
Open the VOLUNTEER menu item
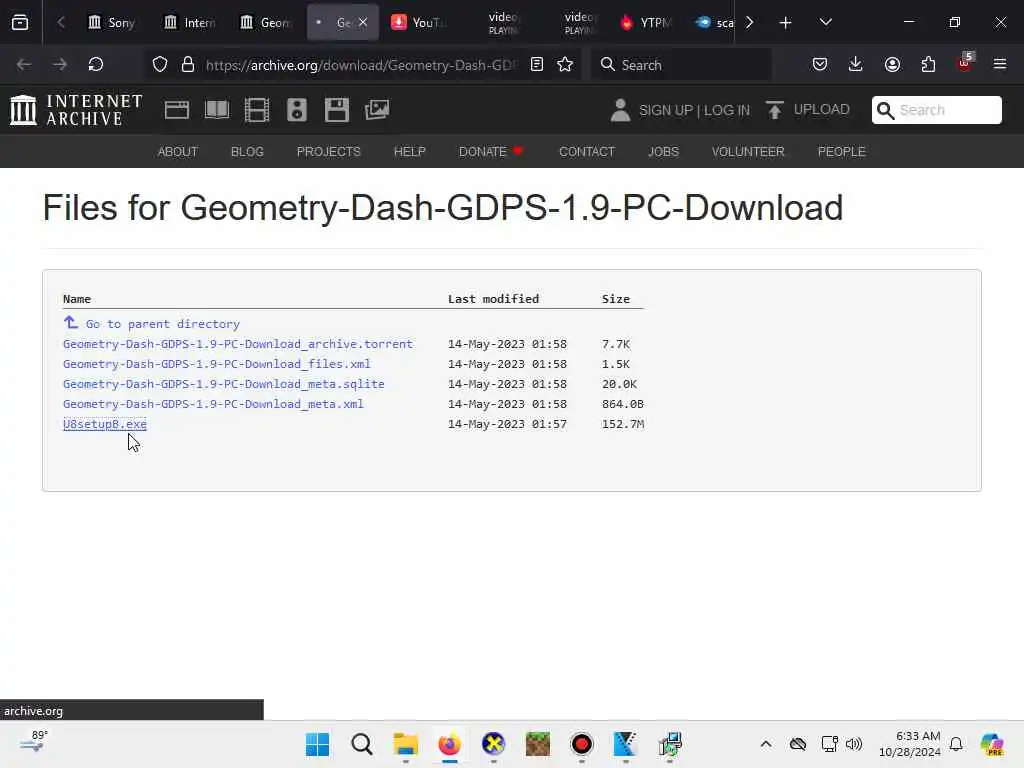coord(748,152)
